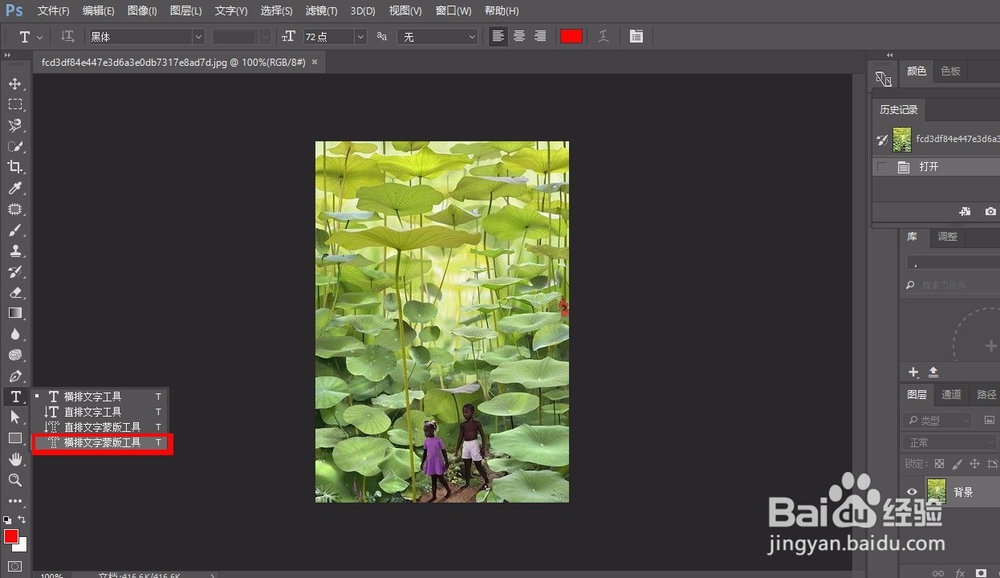1000x578 pixels.
Task: Select the Blur tool
Action: coord(15,334)
